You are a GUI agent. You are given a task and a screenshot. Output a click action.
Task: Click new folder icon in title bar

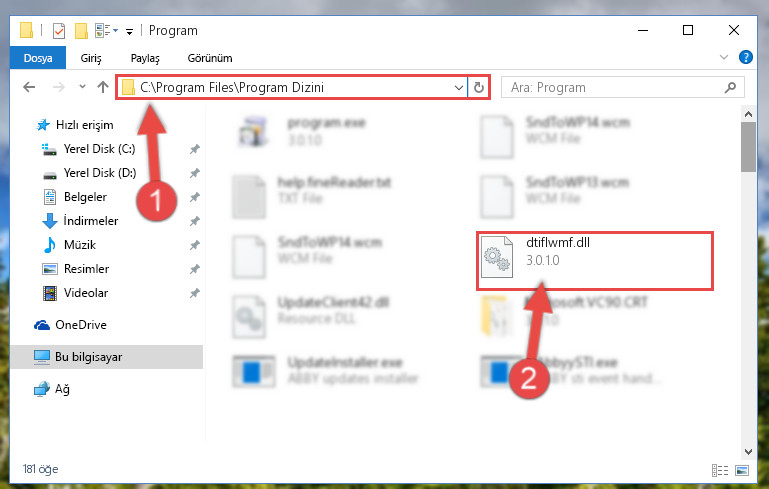click(81, 31)
